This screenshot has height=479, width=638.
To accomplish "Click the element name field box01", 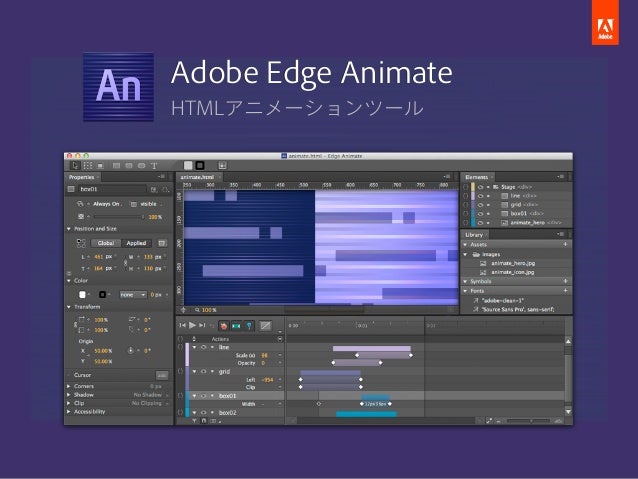I will (112, 189).
